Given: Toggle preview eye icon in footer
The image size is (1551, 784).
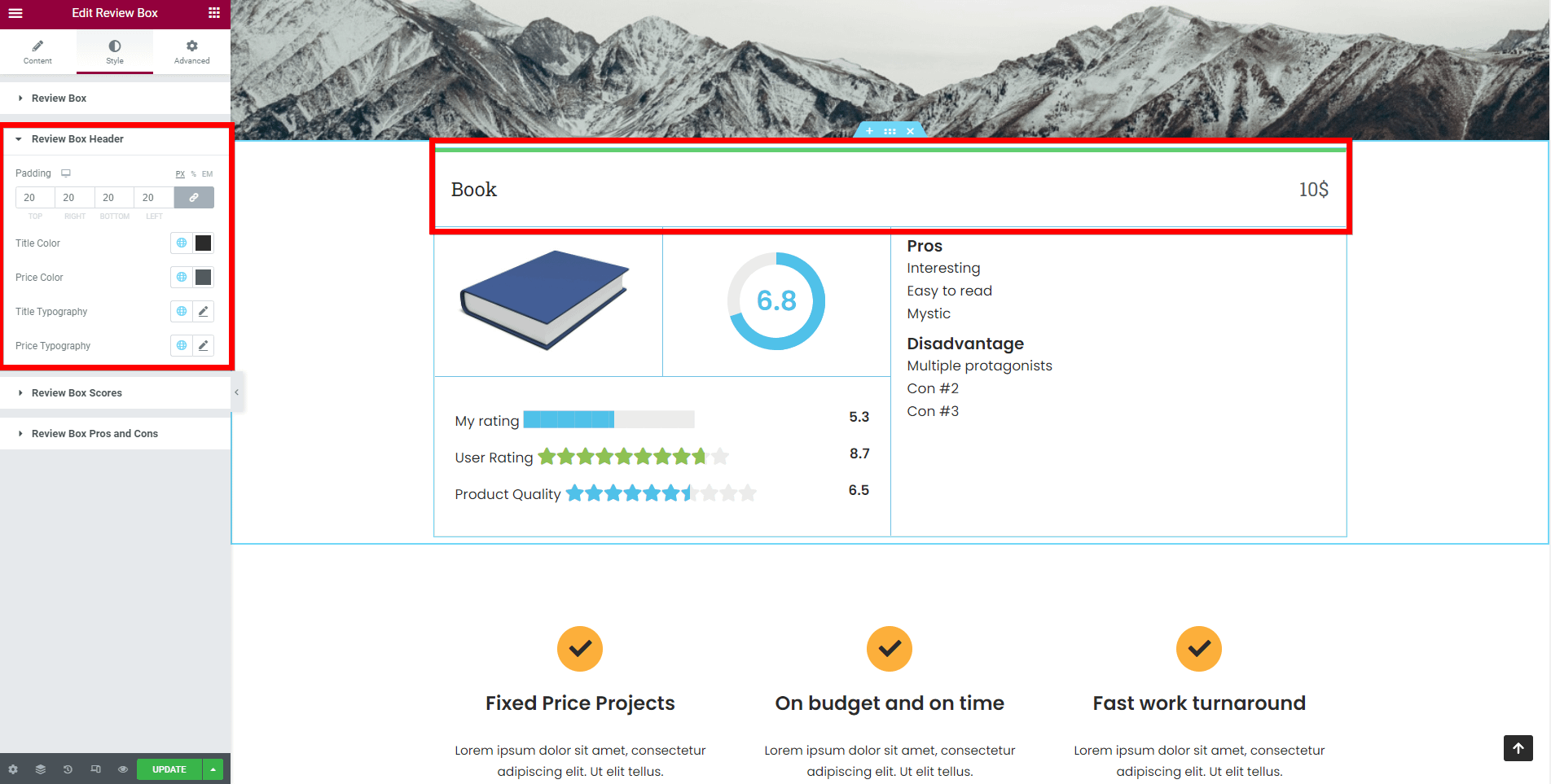Looking at the screenshot, I should 123,769.
